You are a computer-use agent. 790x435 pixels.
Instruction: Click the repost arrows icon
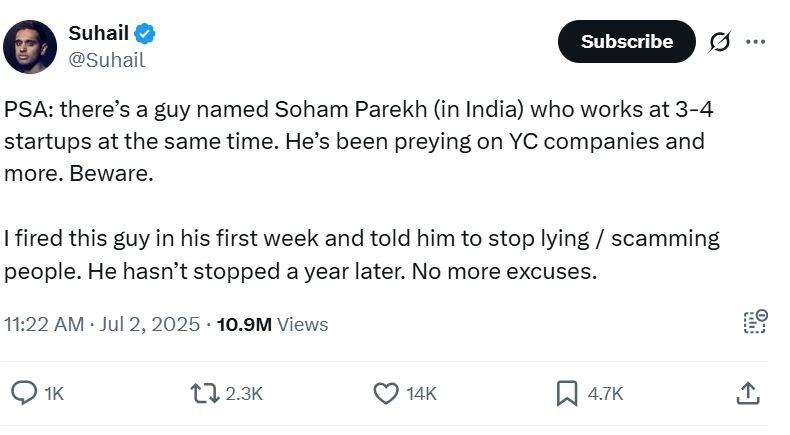pos(204,394)
